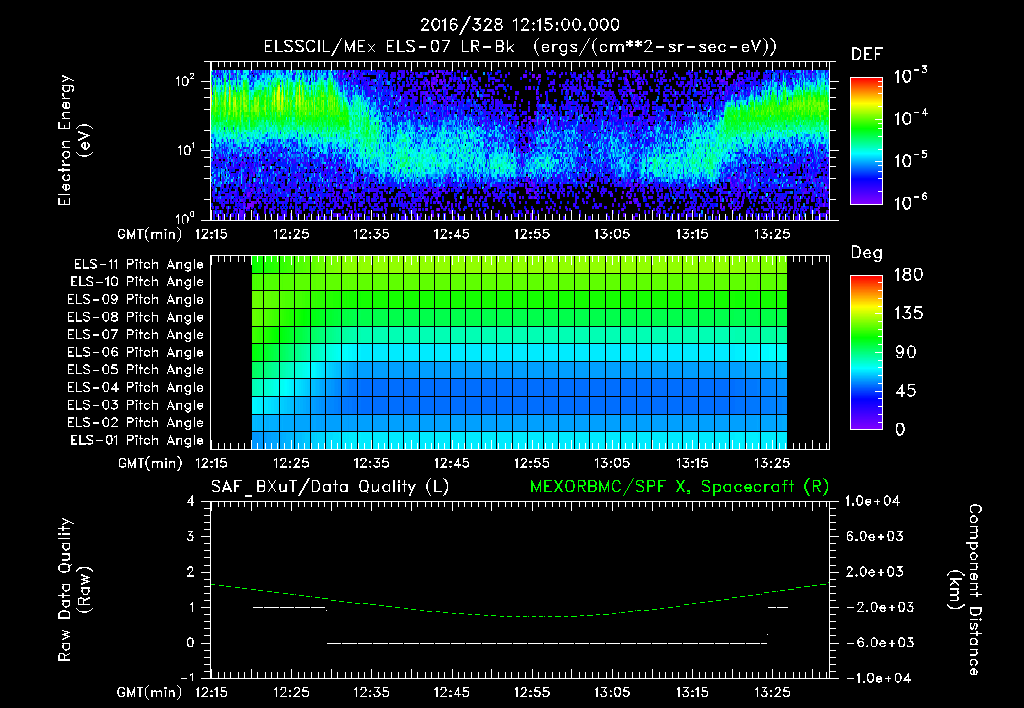Select the ELS-08 Pitch Angle row label

click(136, 317)
